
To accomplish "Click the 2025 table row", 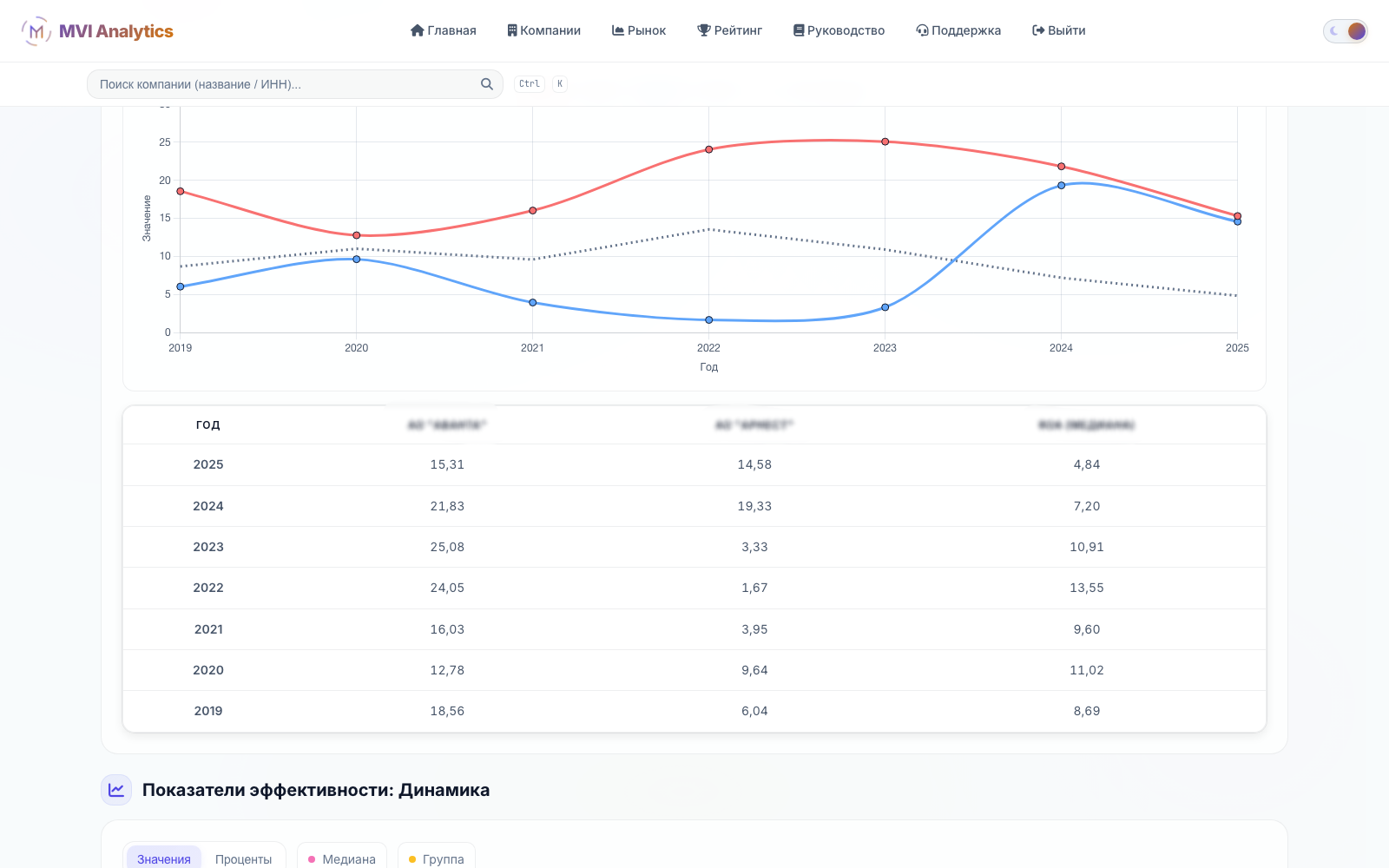I will click(694, 464).
